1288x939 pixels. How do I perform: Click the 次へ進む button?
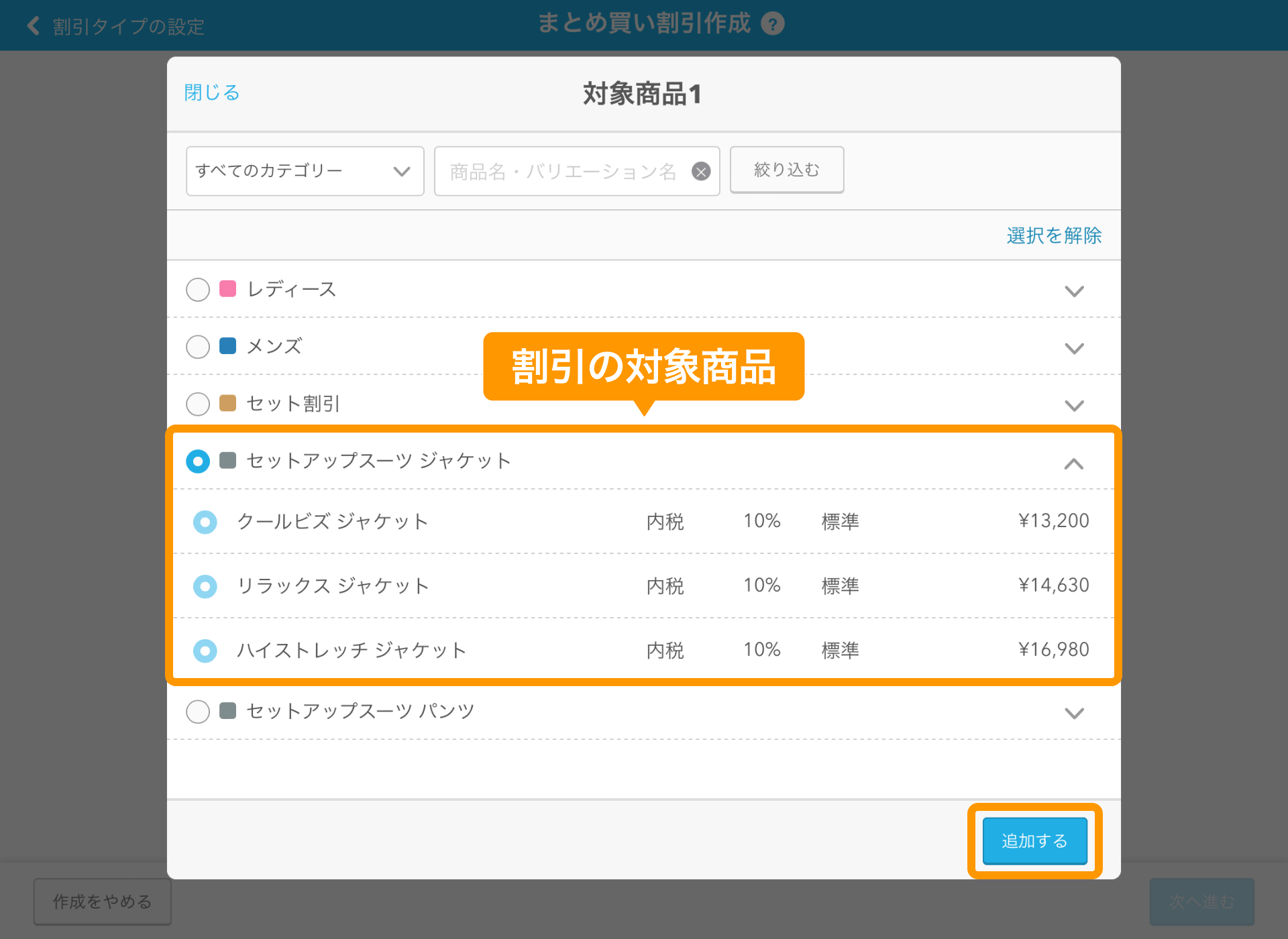point(1202,901)
